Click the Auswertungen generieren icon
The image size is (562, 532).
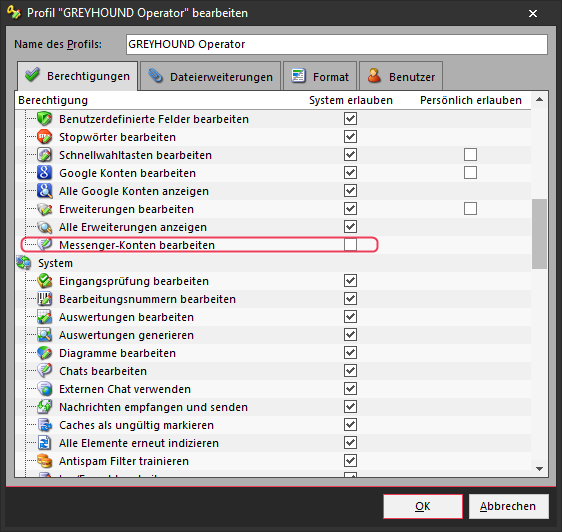click(44, 334)
